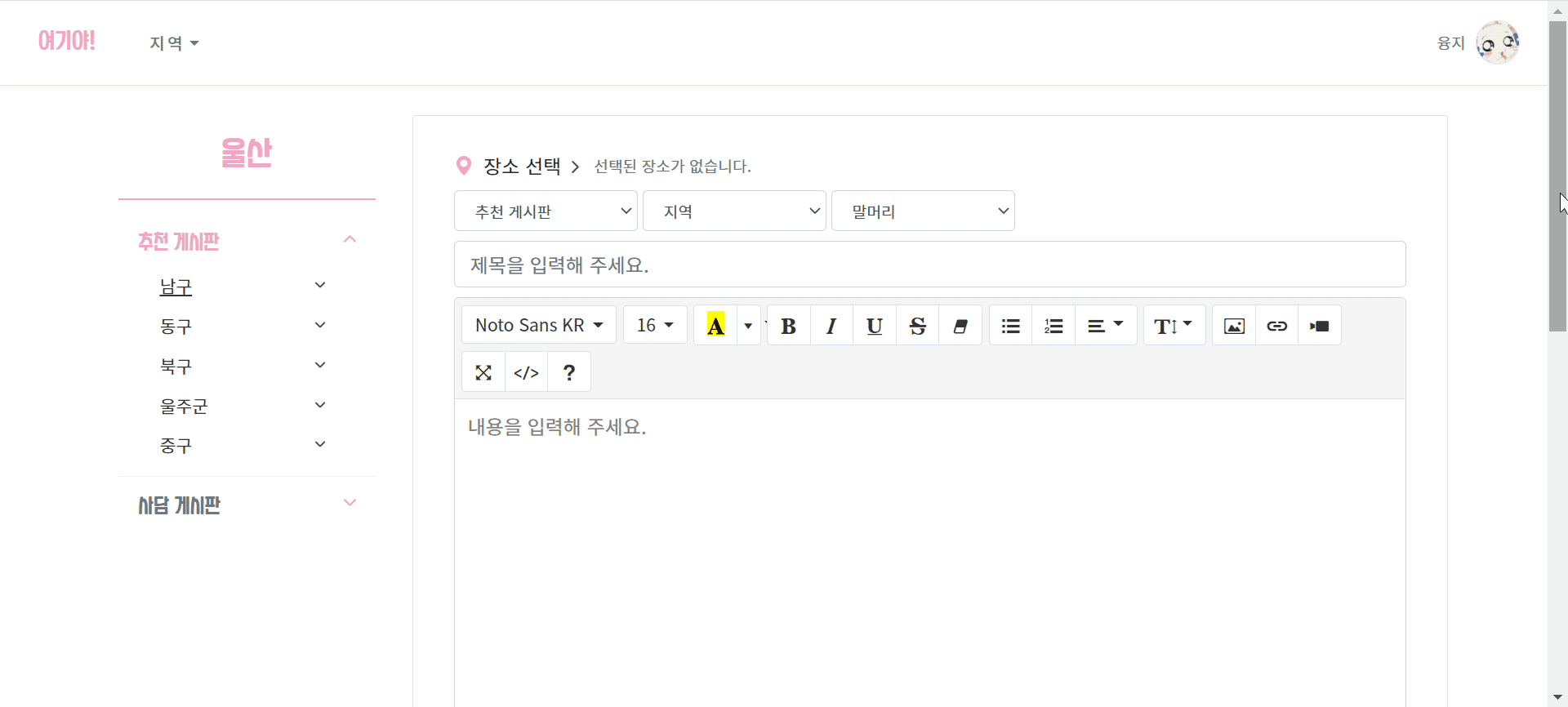The height and width of the screenshot is (707, 1568).
Task: Toggle strikethrough formatting
Action: (918, 326)
